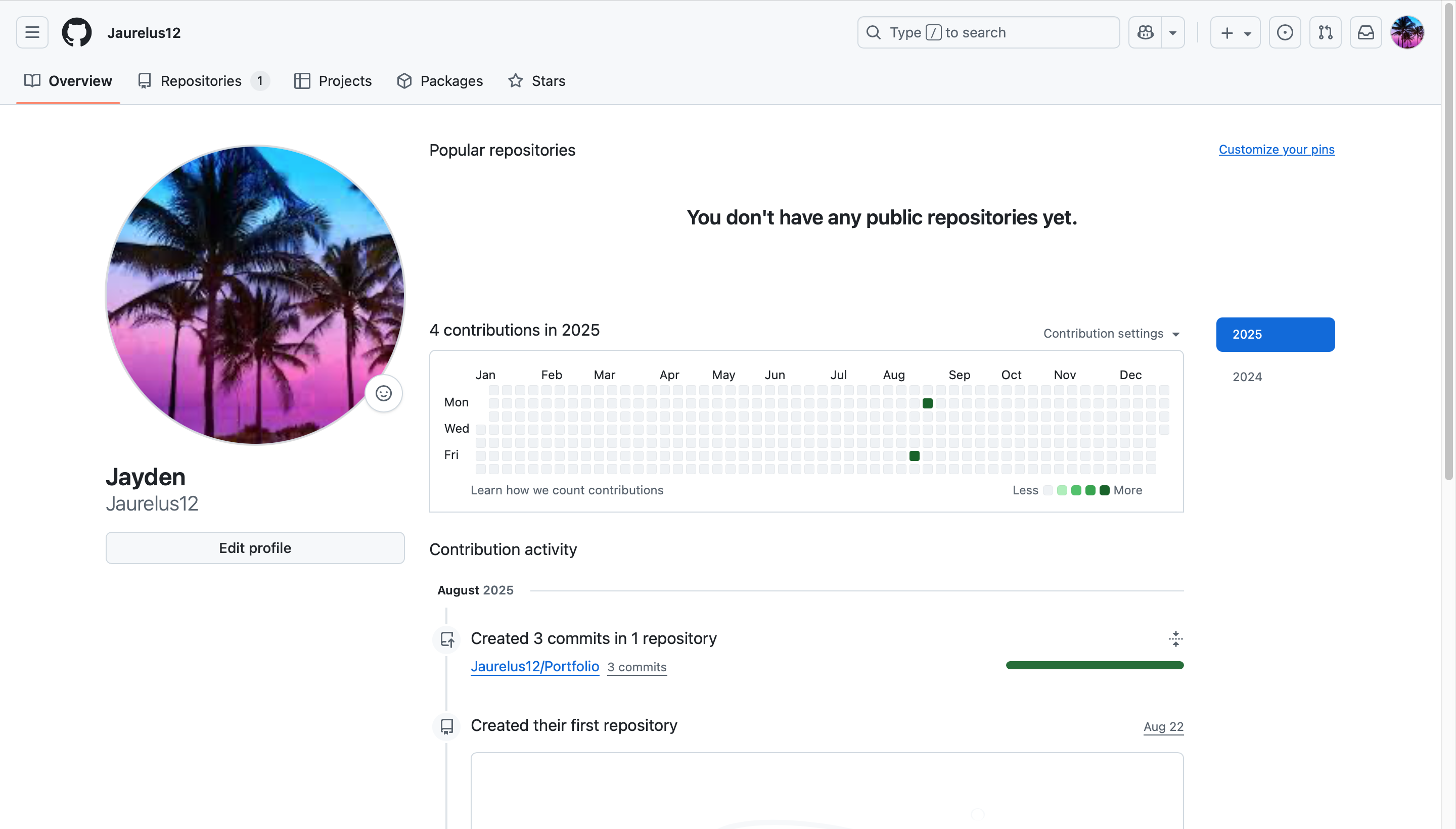Switch to the Stars tab

536,81
